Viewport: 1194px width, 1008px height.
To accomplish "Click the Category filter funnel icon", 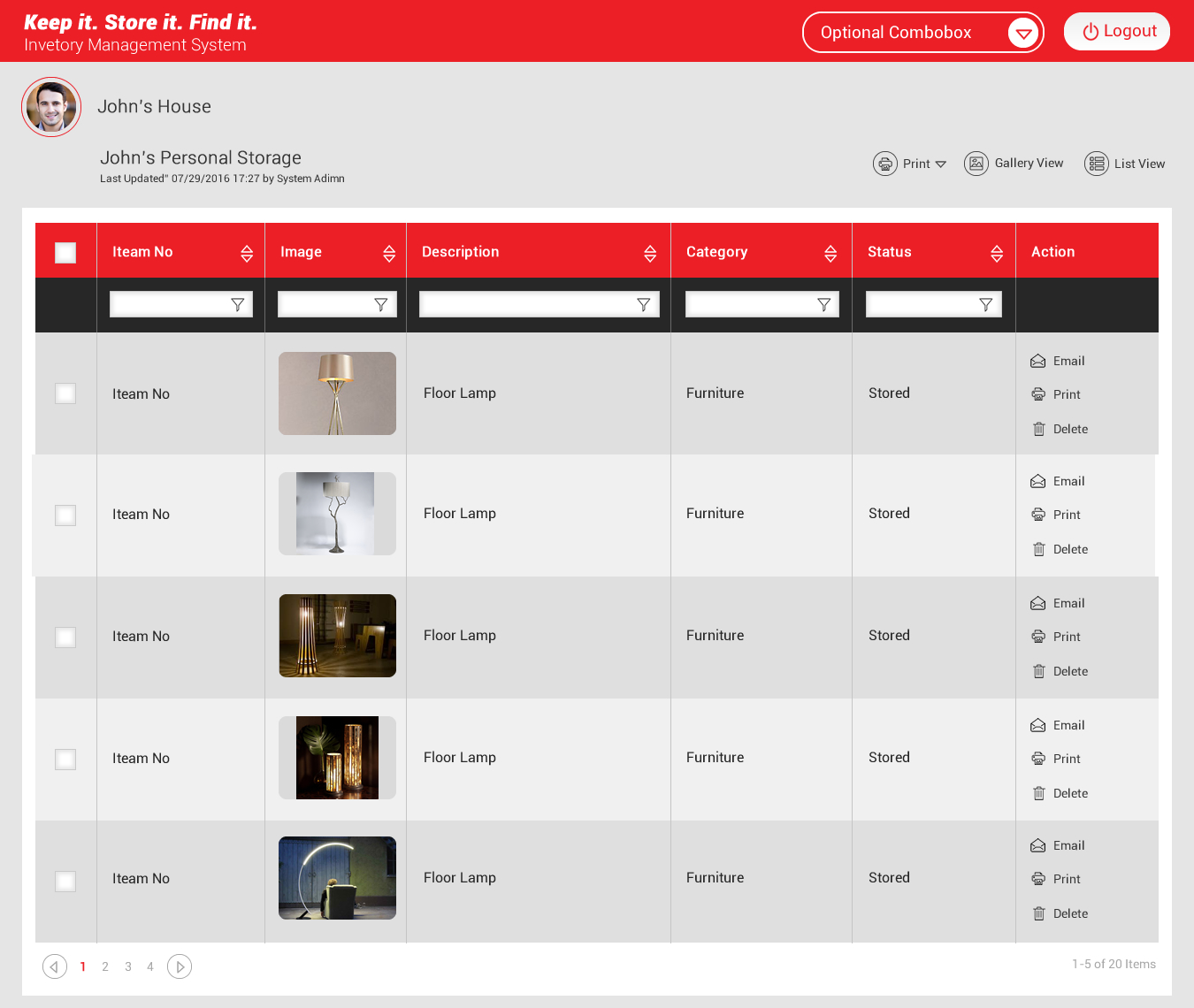I will (823, 305).
